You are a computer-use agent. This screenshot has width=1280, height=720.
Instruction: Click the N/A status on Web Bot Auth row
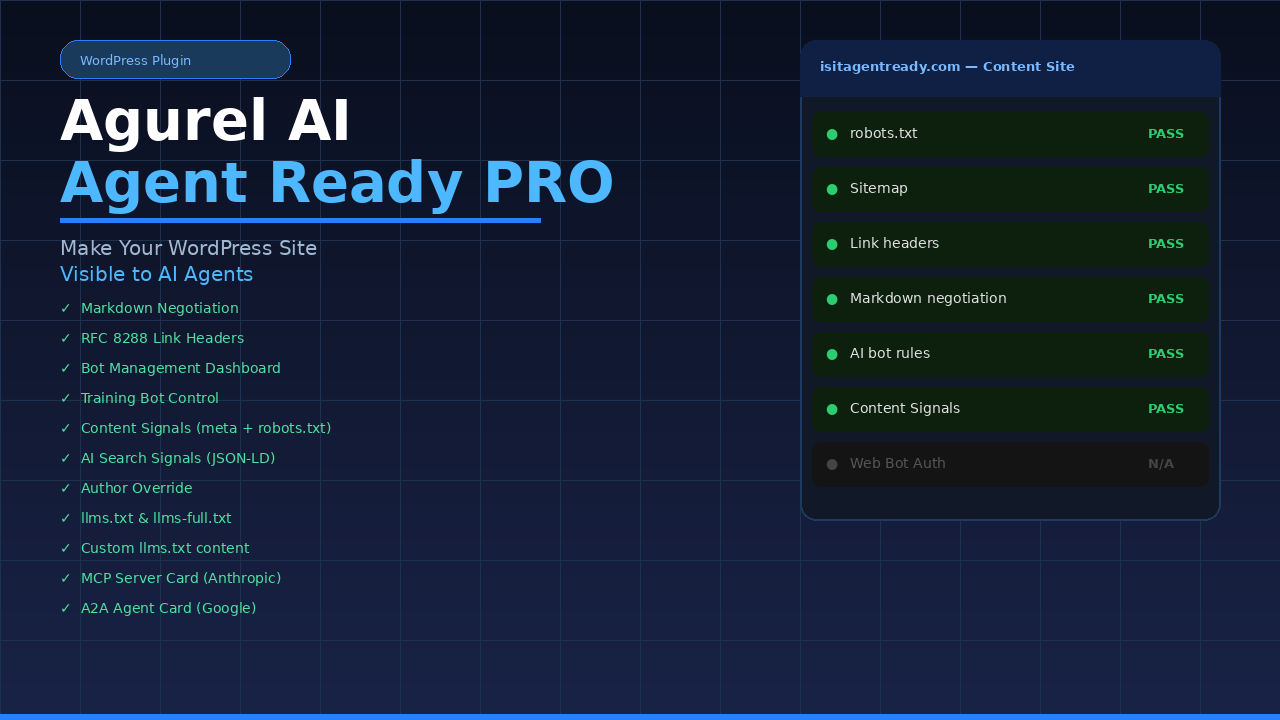1161,464
